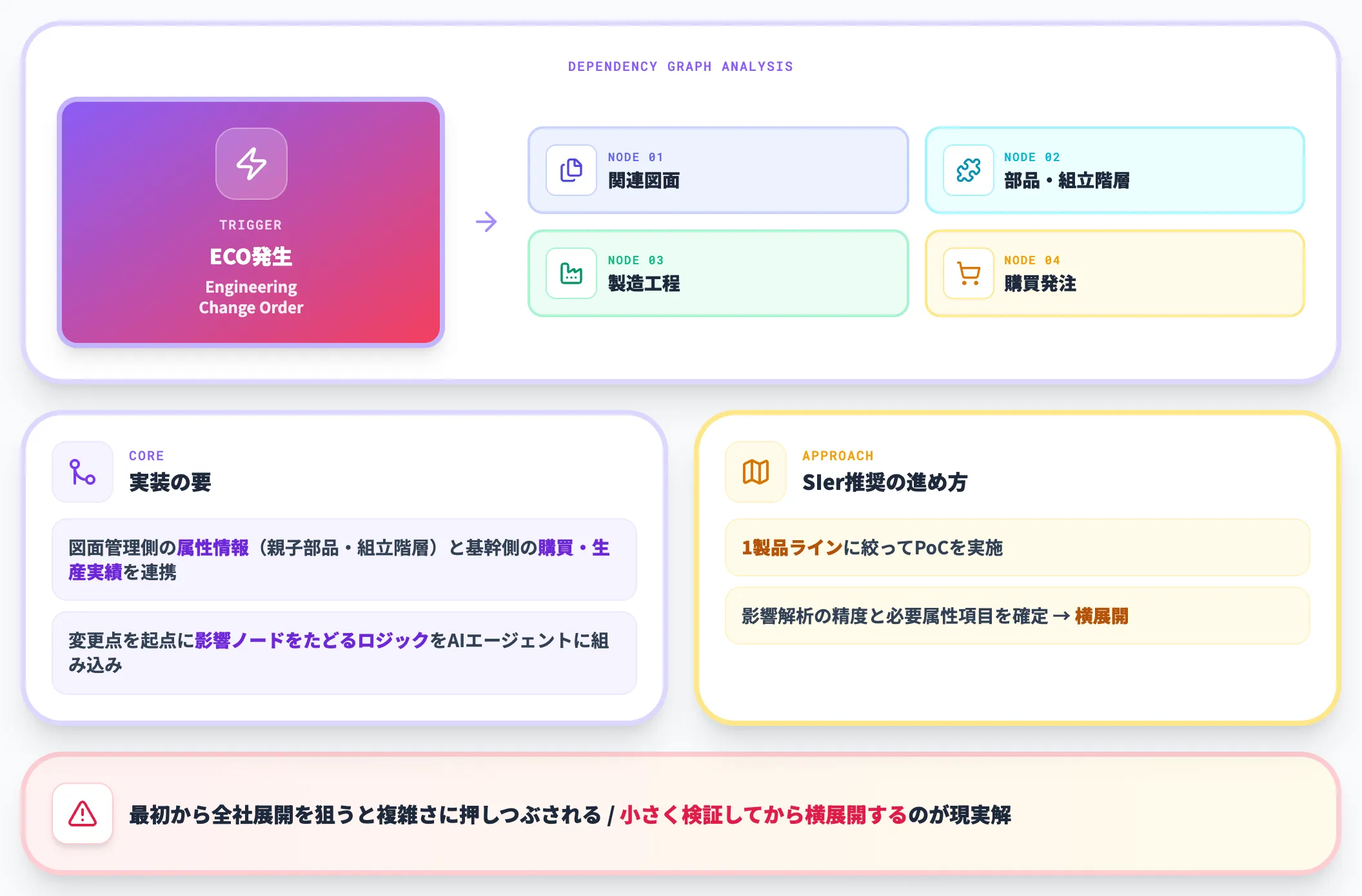Viewport: 1362px width, 896px height.
Task: Select the 関連図面 node card
Action: click(718, 170)
